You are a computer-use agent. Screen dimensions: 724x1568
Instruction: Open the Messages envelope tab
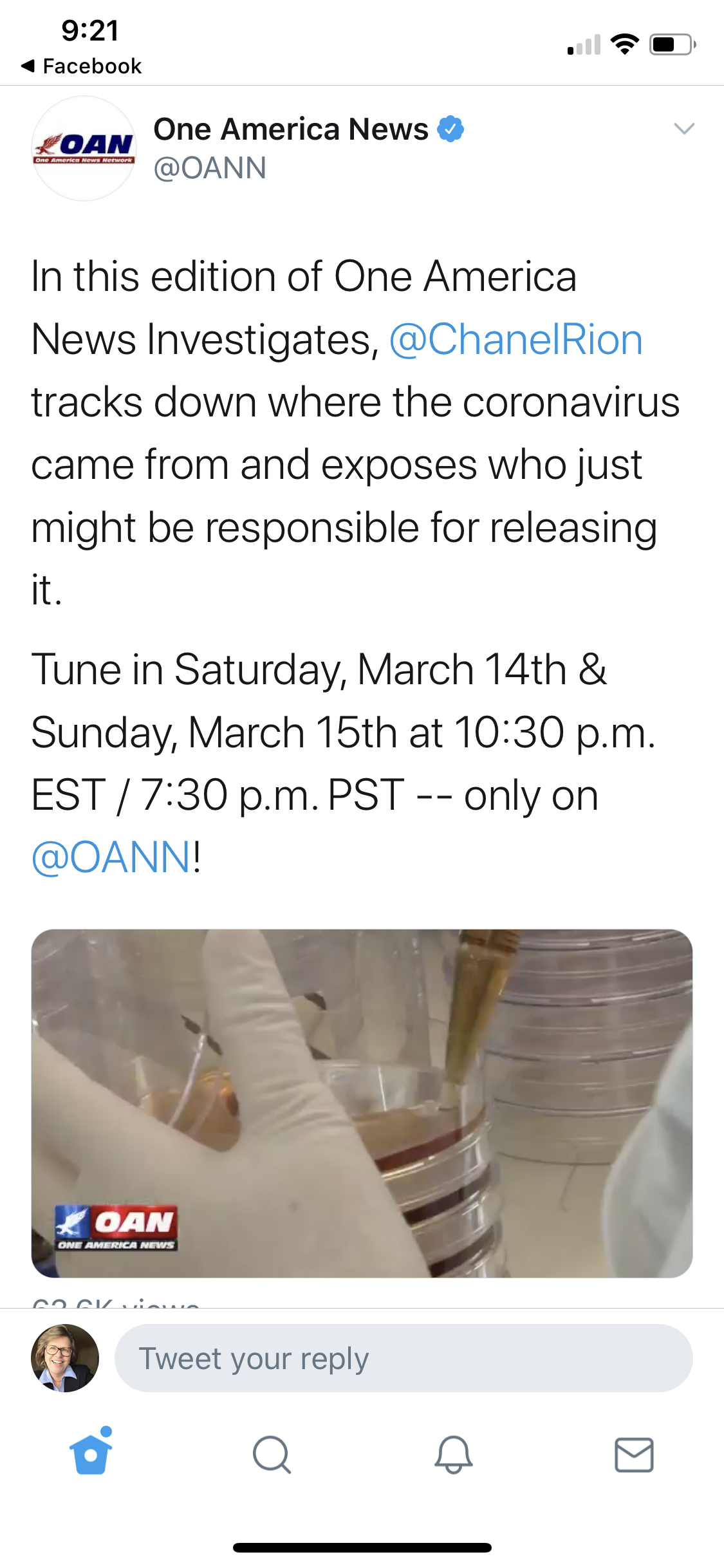(634, 1455)
